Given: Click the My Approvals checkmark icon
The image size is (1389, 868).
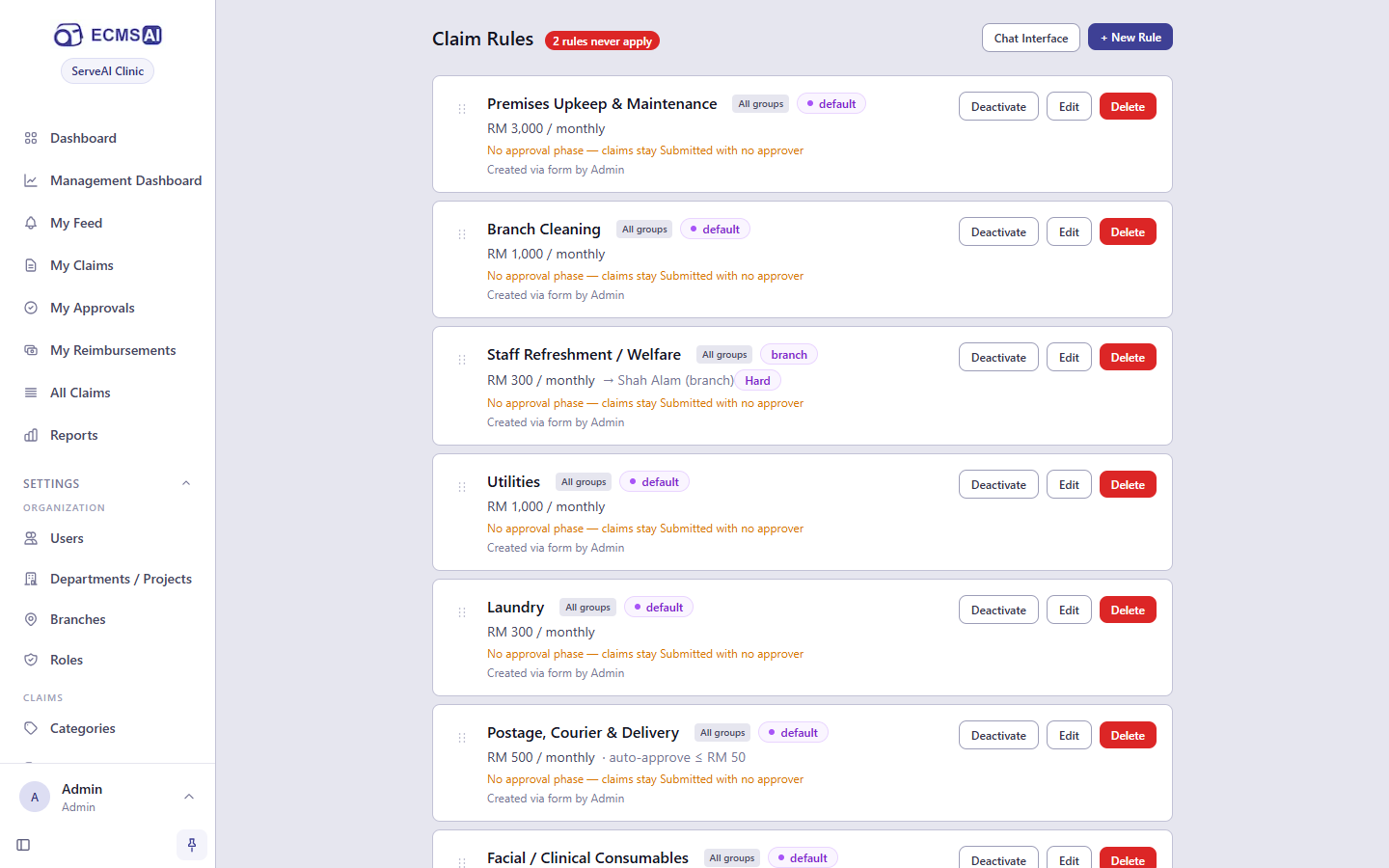Looking at the screenshot, I should tap(31, 308).
